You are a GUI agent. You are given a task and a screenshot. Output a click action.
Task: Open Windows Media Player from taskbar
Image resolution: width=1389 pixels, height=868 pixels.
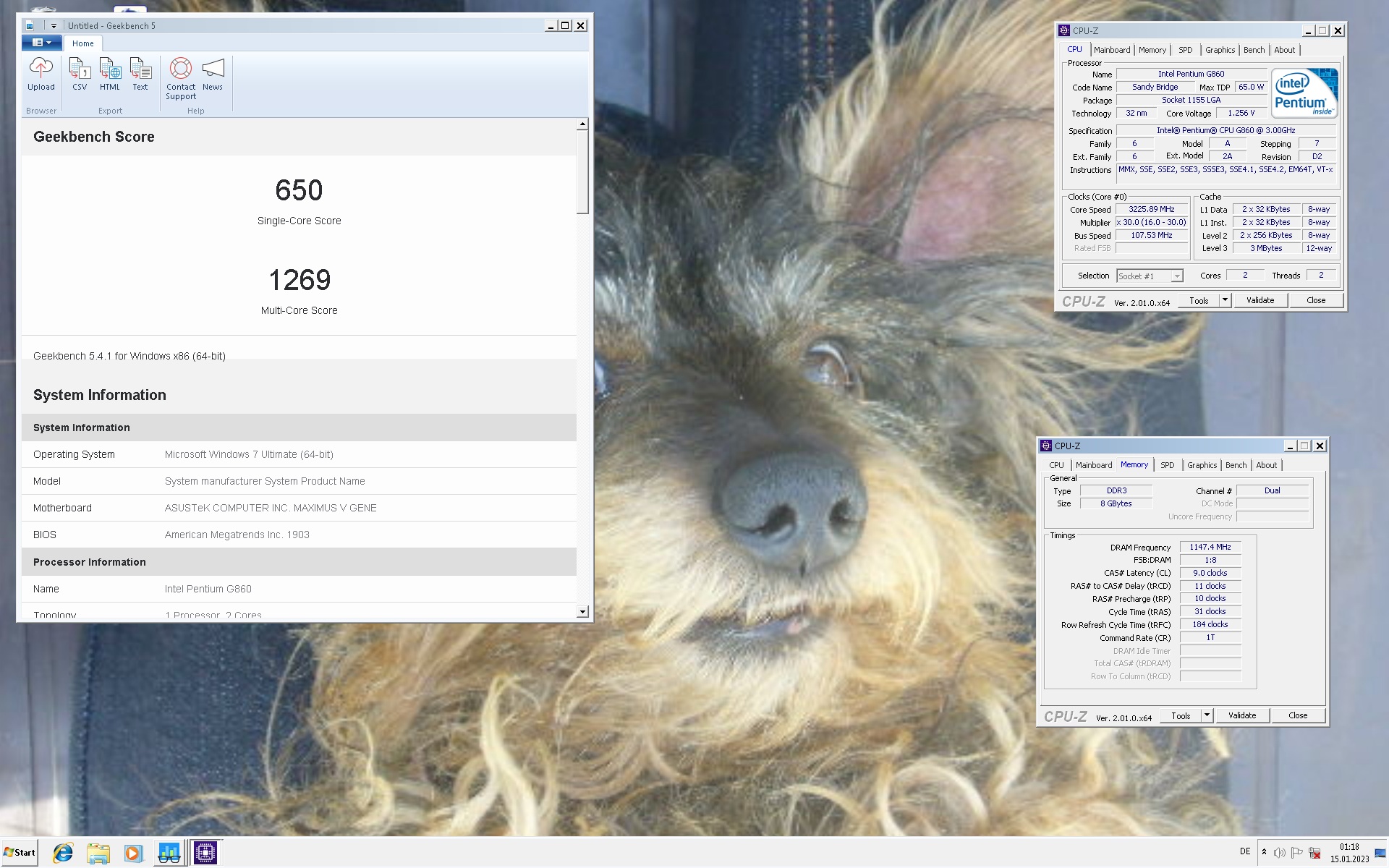(132, 854)
